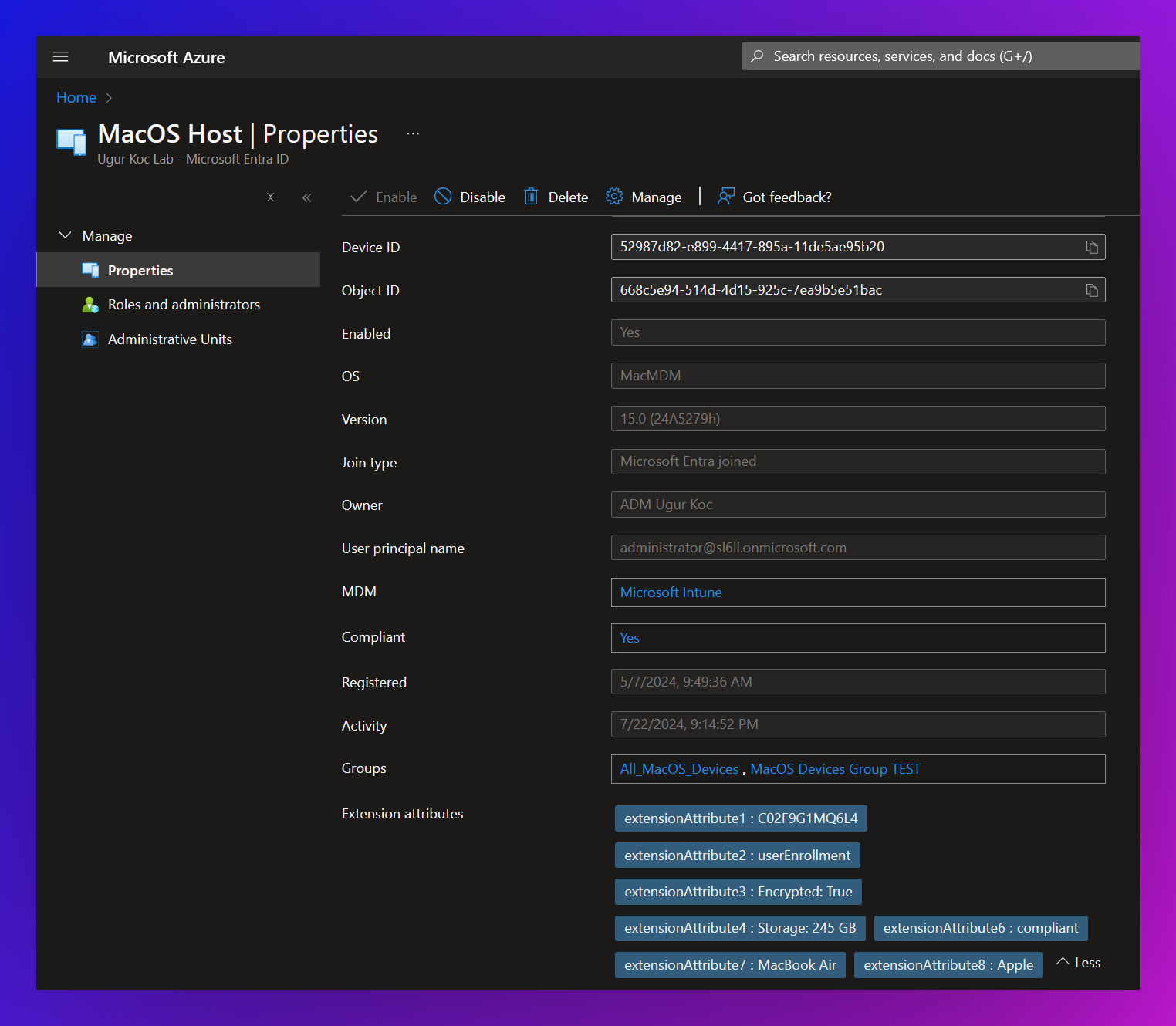Click the Got feedback smiley icon

725,197
